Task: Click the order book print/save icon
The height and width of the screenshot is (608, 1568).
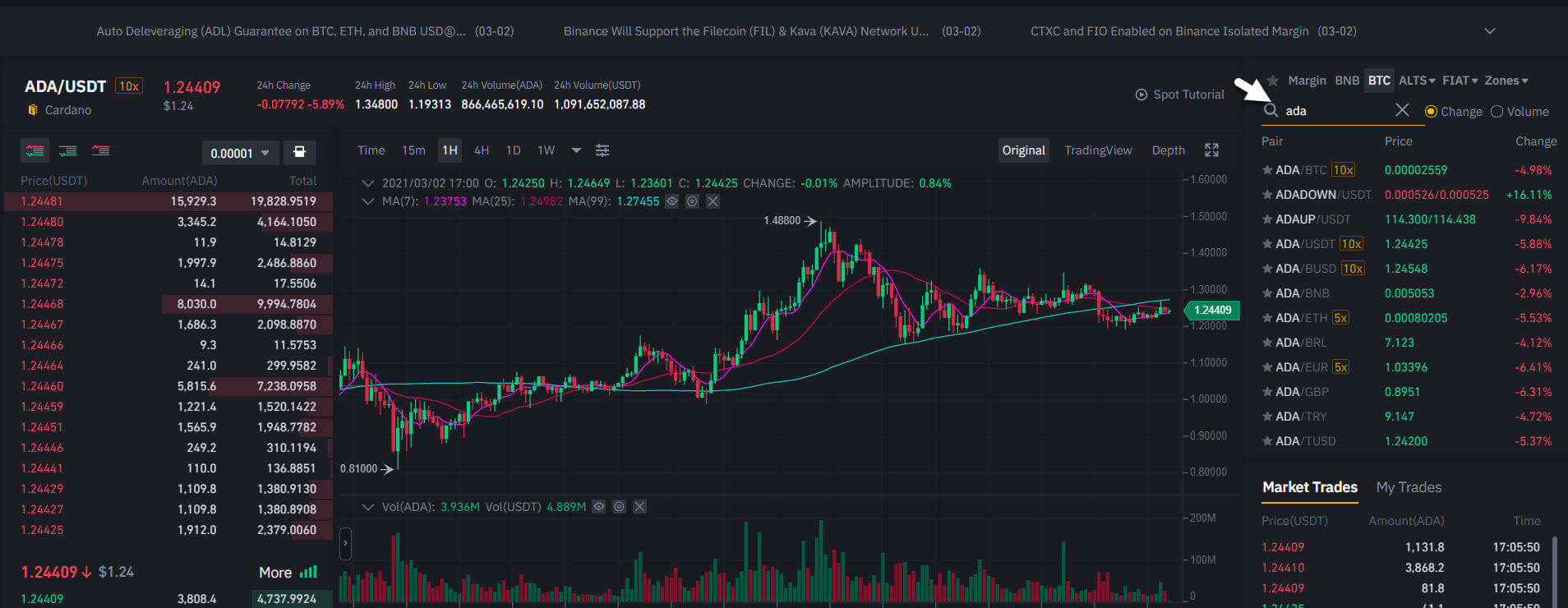Action: 300,152
